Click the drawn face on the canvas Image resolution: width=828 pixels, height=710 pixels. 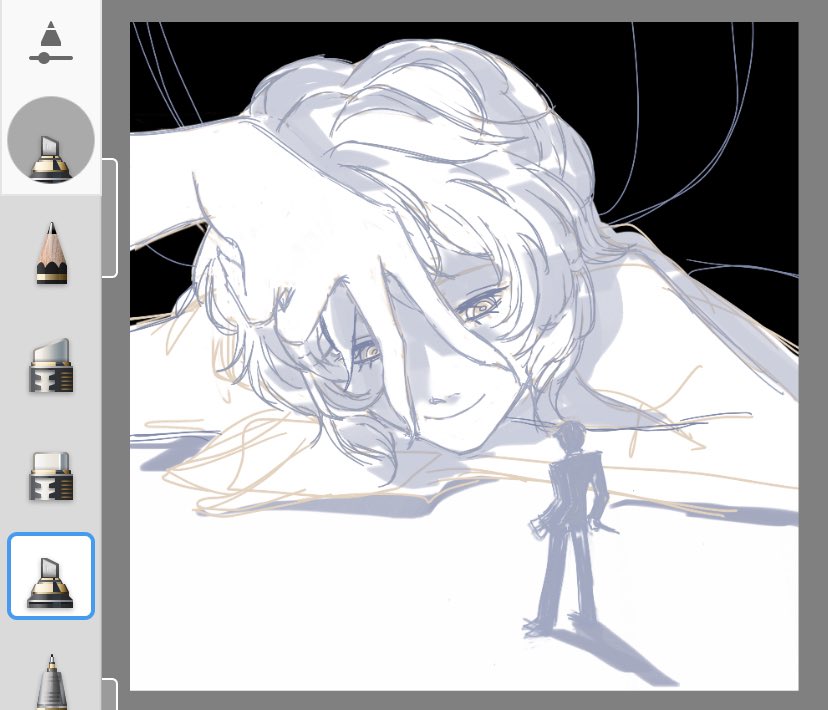click(x=420, y=350)
